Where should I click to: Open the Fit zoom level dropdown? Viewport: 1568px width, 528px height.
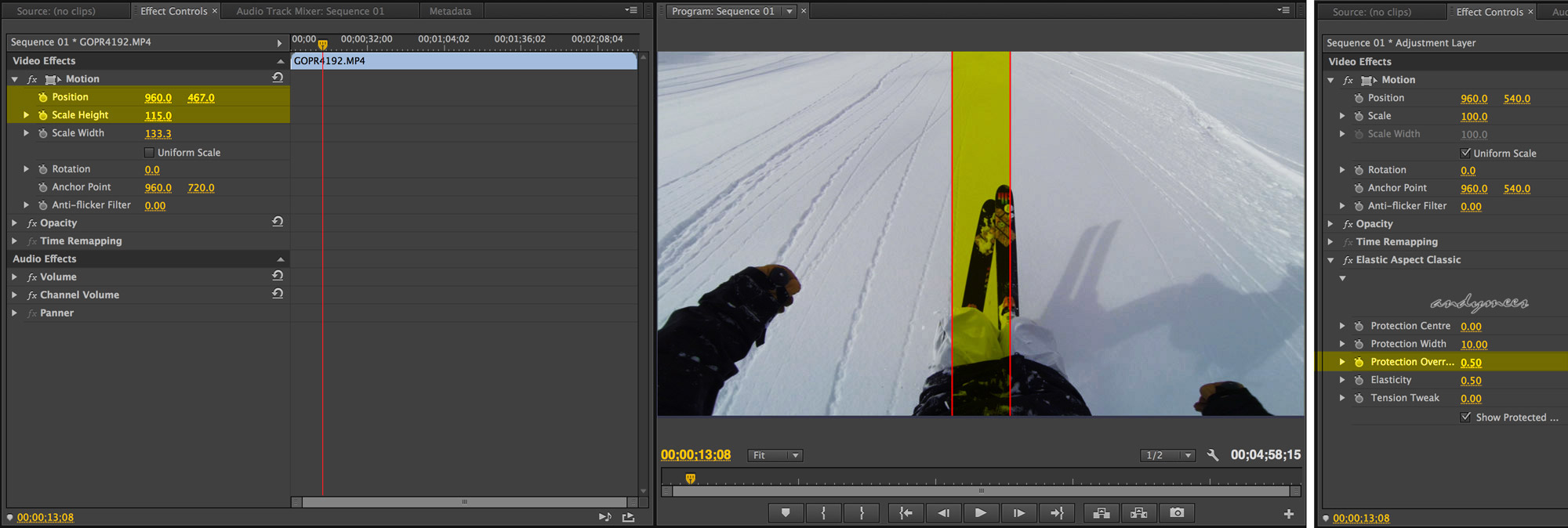pos(775,455)
